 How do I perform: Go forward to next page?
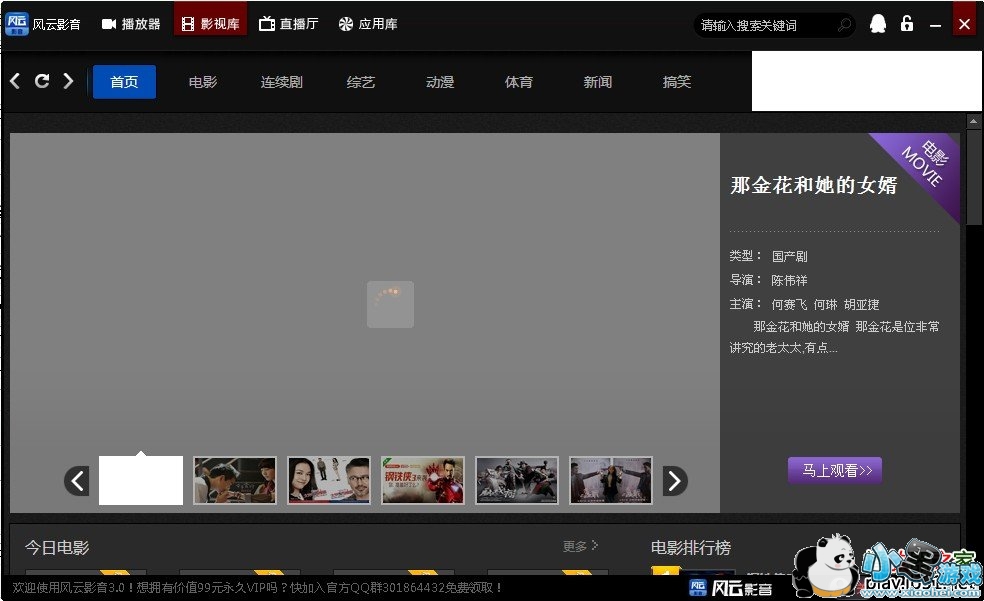tap(68, 81)
